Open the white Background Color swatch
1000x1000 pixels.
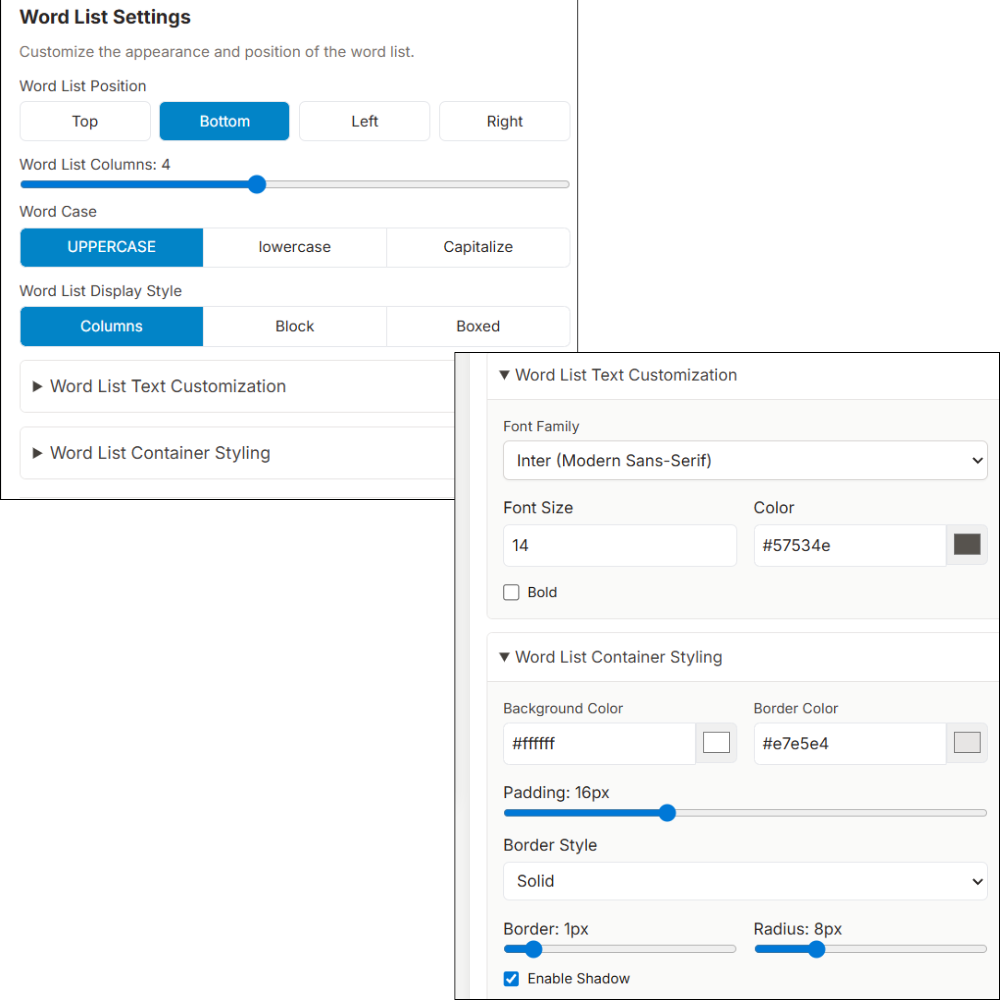[x=716, y=743]
